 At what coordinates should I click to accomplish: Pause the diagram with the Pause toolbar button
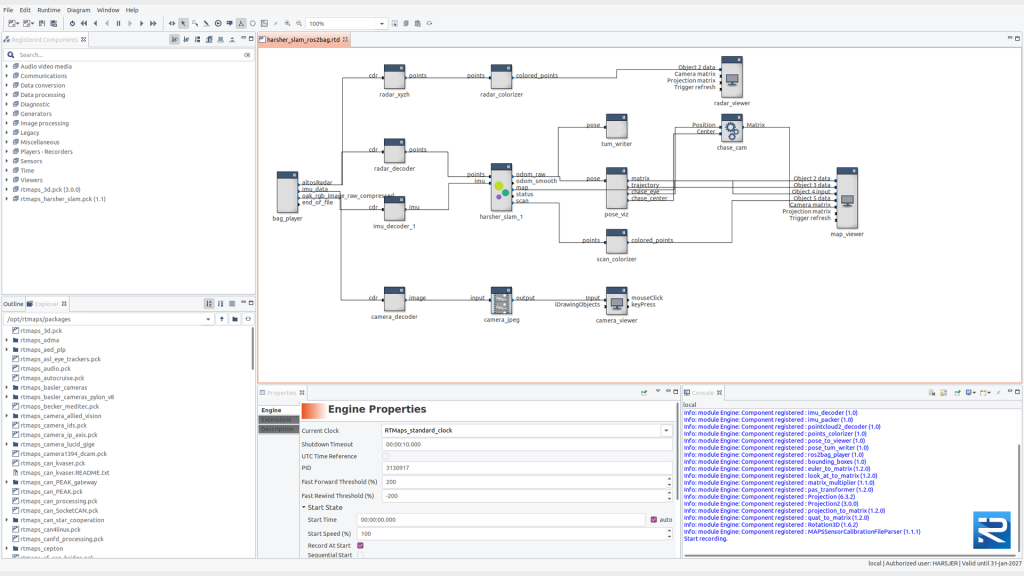coord(118,24)
